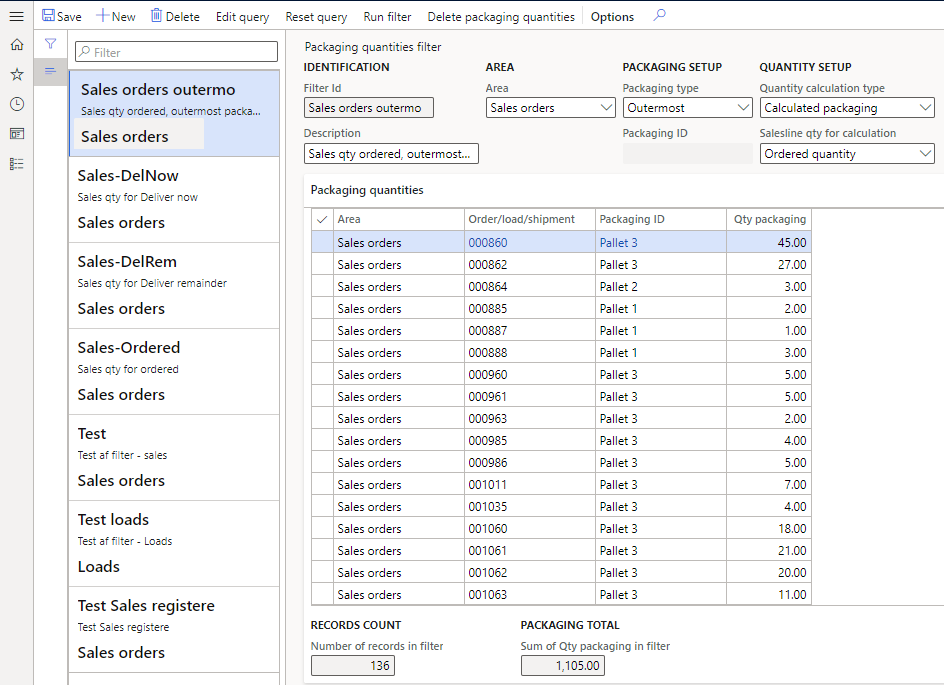
Task: Toggle select-all checkmark in grid header
Action: click(321, 219)
